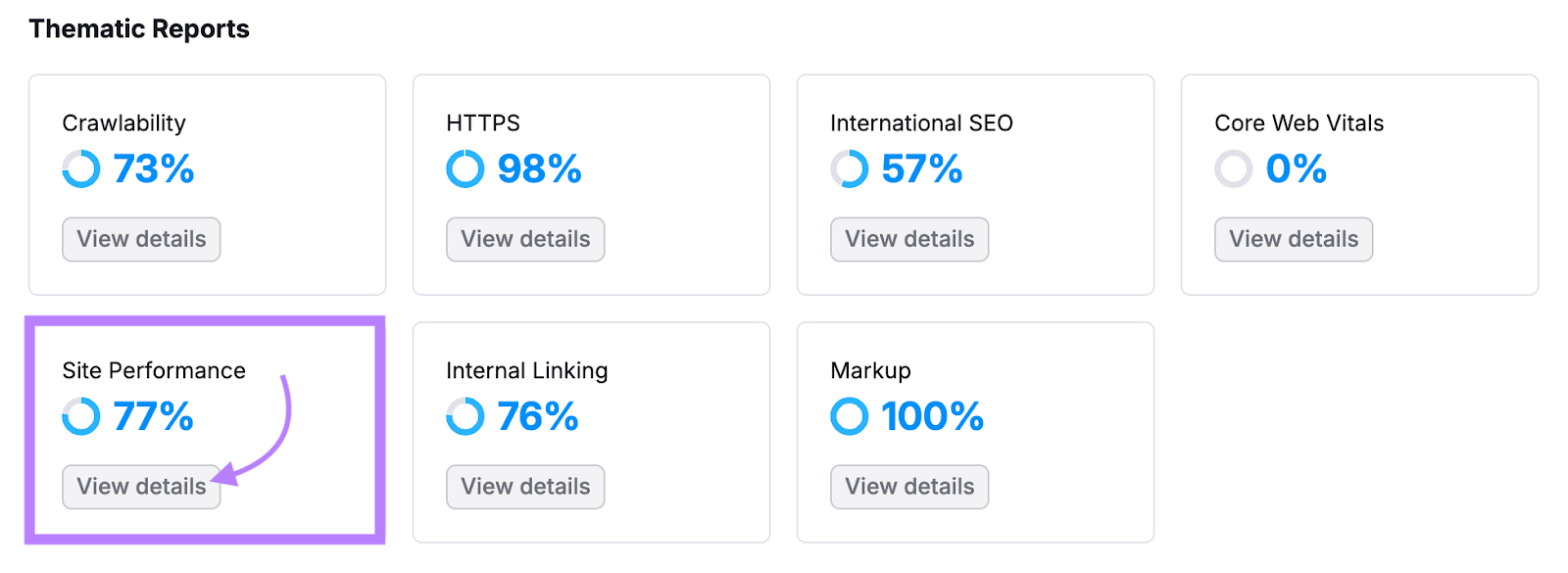This screenshot has width=1568, height=573.
Task: View details for the Markup report
Action: click(908, 487)
